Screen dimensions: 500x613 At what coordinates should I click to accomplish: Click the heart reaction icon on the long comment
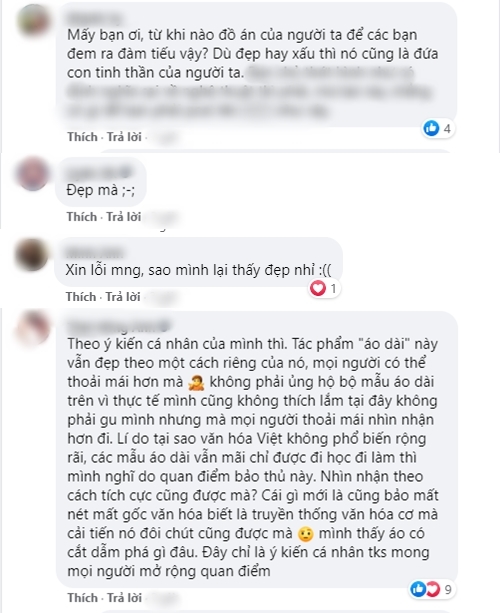point(432,589)
